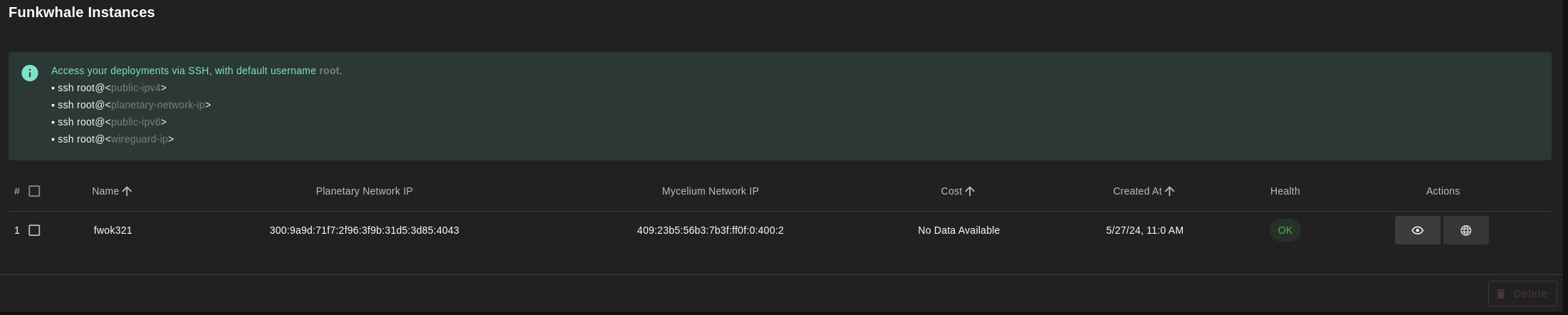Click the planetary IP address starting with 300:9a9d
Image resolution: width=1568 pixels, height=315 pixels.
click(x=364, y=230)
